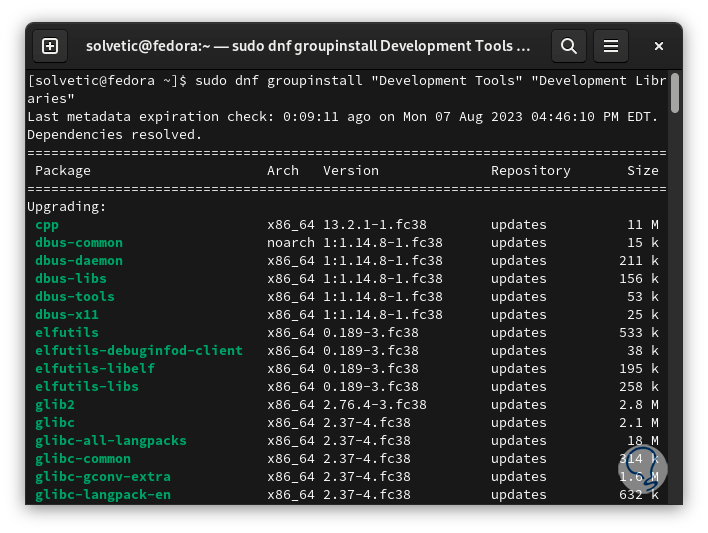Click the glibc-all-langpacks package name
The height and width of the screenshot is (533, 708).
(111, 441)
